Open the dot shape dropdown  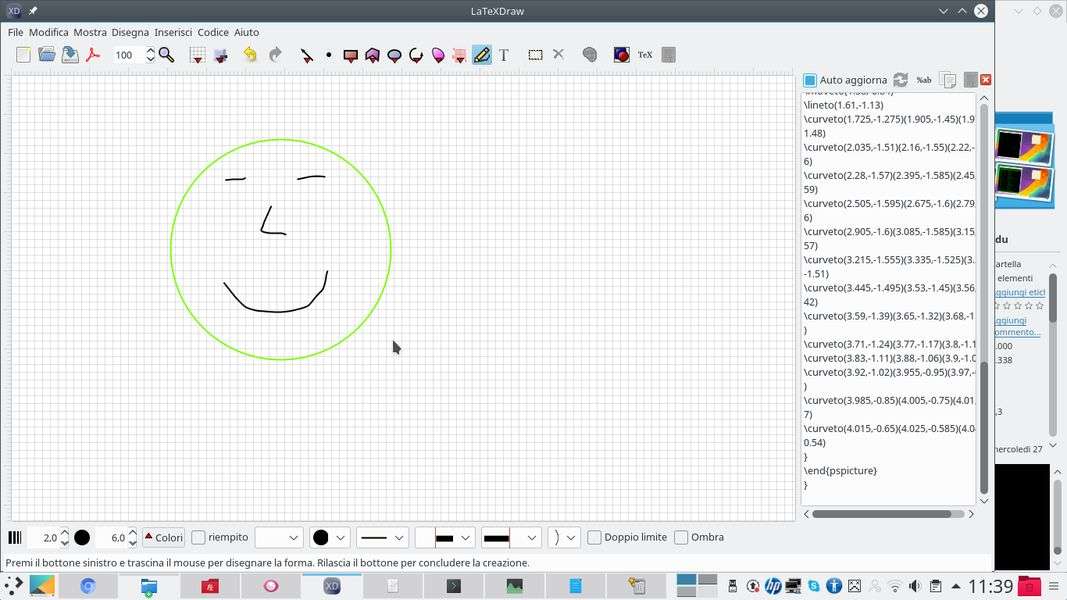[329, 537]
